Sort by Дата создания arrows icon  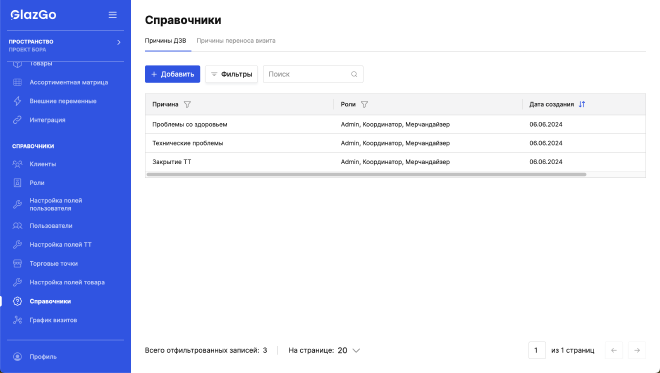pos(582,104)
